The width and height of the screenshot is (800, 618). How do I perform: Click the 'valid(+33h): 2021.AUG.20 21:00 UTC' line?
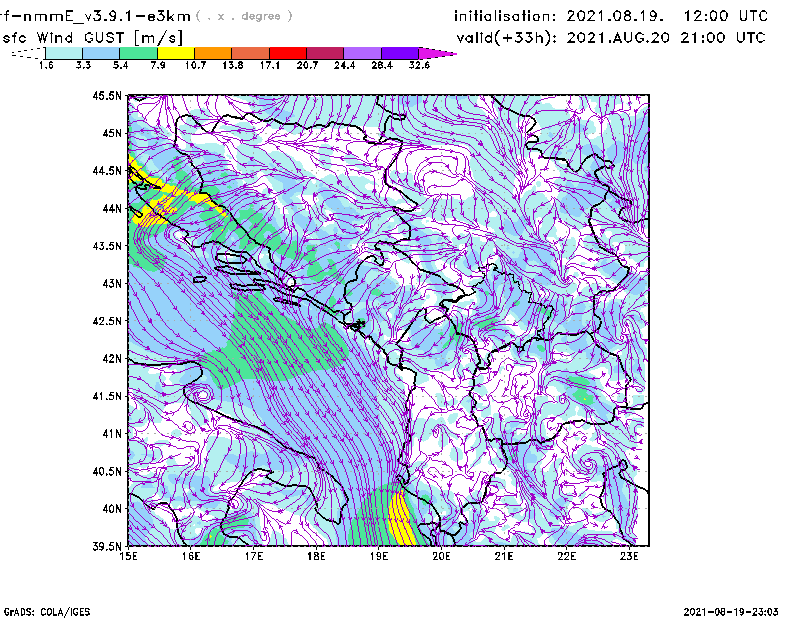pos(611,38)
